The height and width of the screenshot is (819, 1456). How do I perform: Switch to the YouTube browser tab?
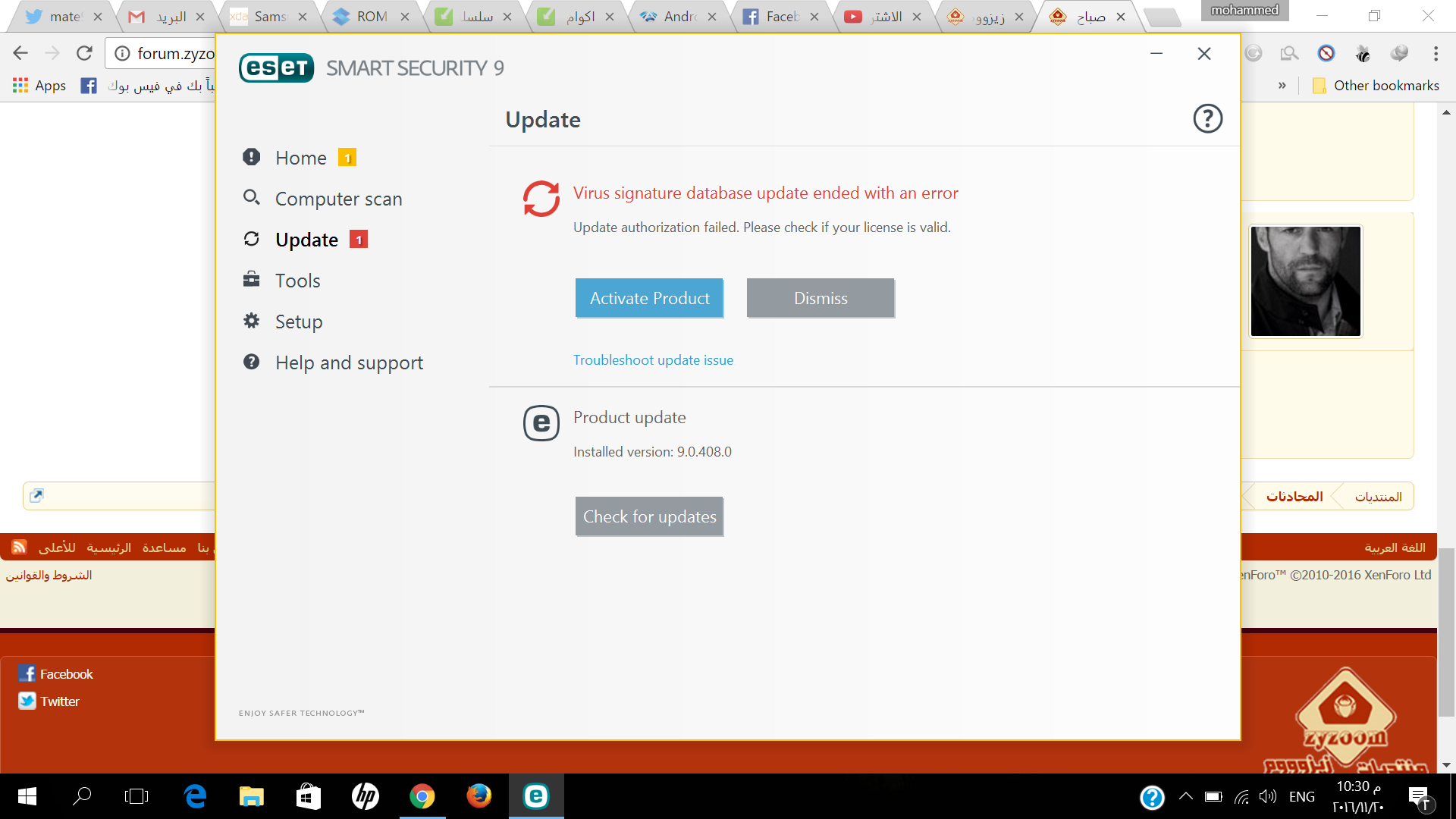[882, 16]
